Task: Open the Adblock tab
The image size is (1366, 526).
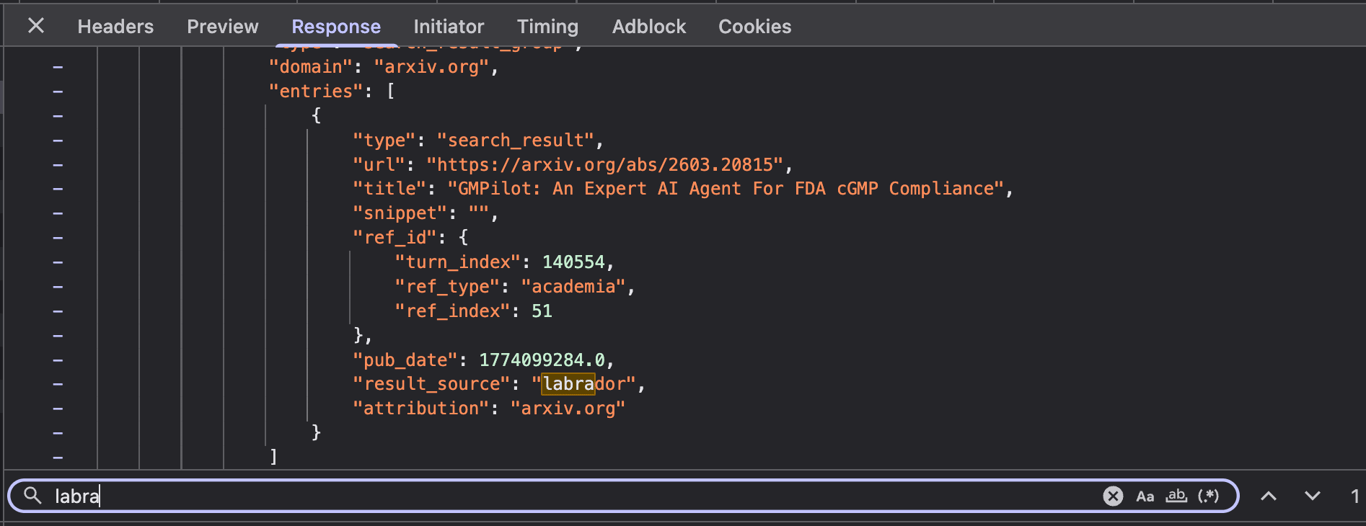Action: coord(649,27)
